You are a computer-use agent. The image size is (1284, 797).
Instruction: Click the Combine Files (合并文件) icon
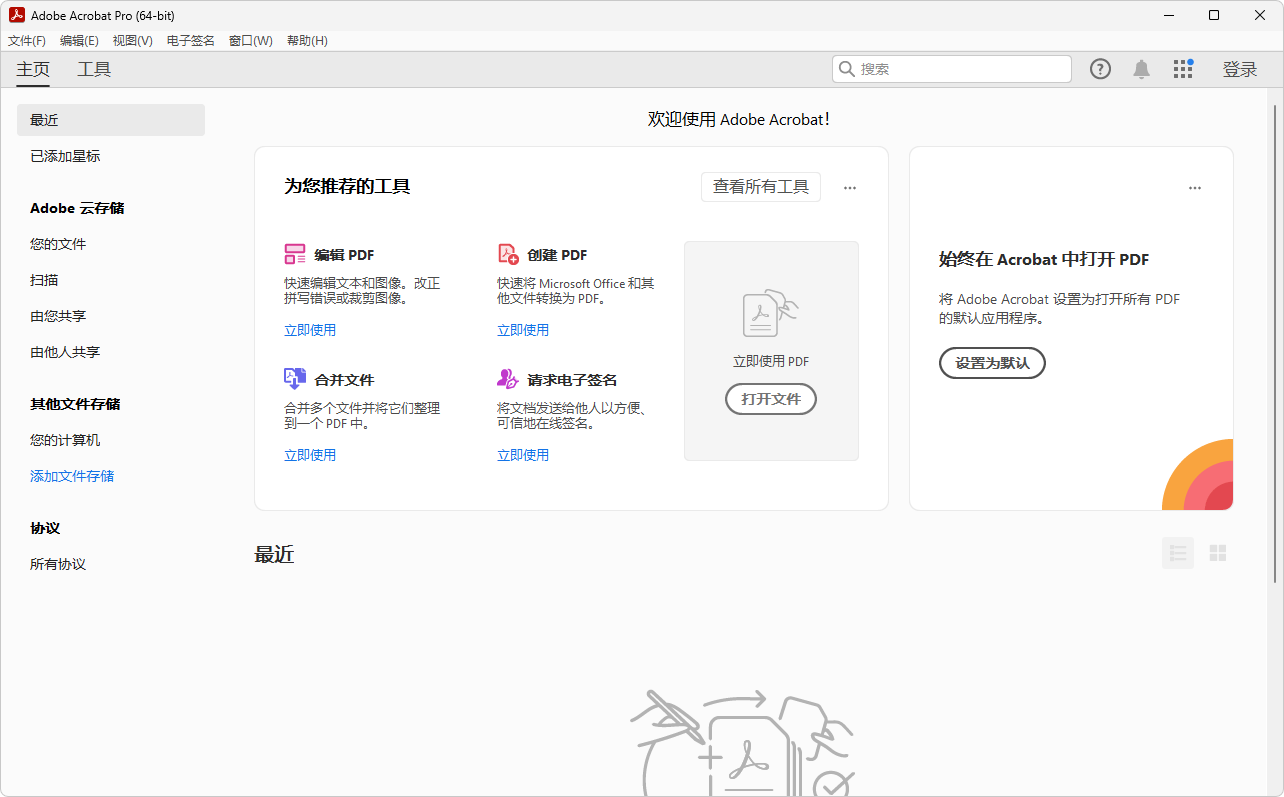tap(295, 379)
